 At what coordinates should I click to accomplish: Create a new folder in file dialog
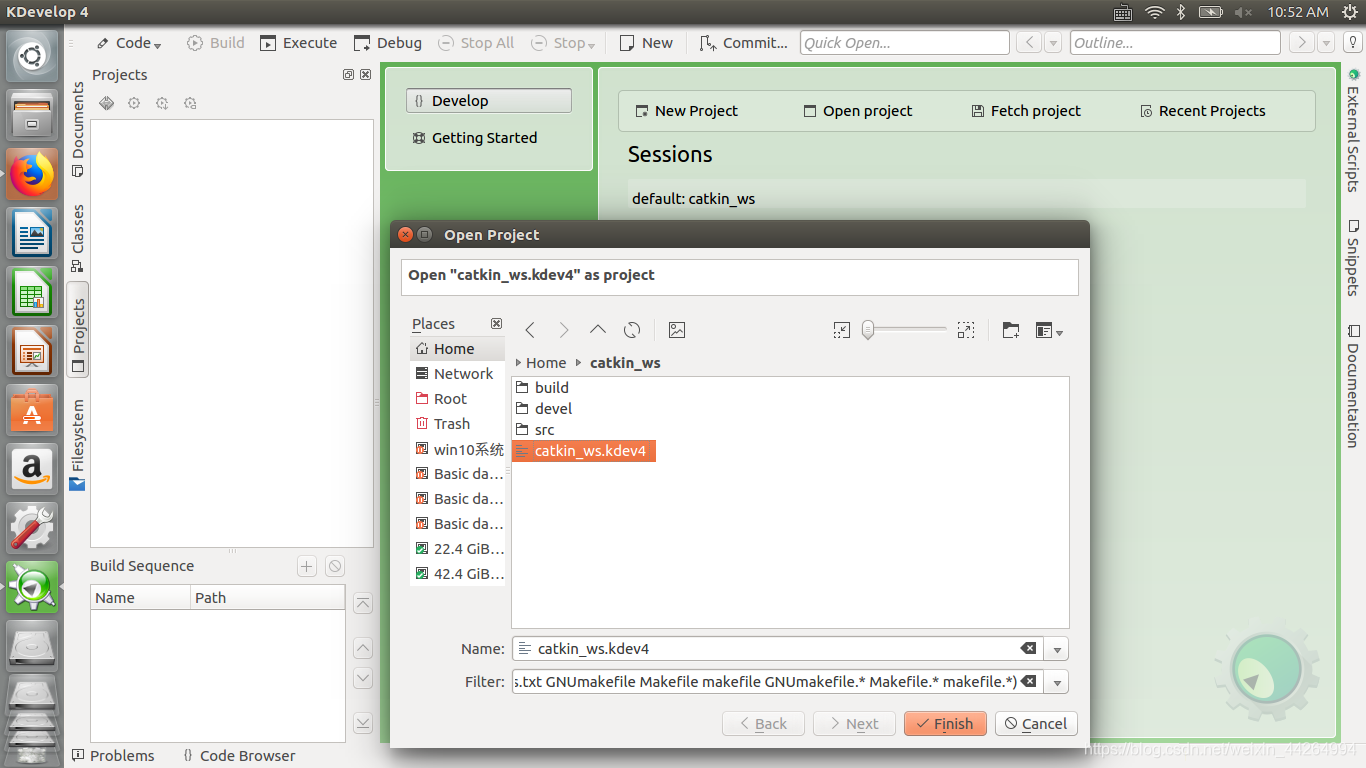click(1011, 330)
